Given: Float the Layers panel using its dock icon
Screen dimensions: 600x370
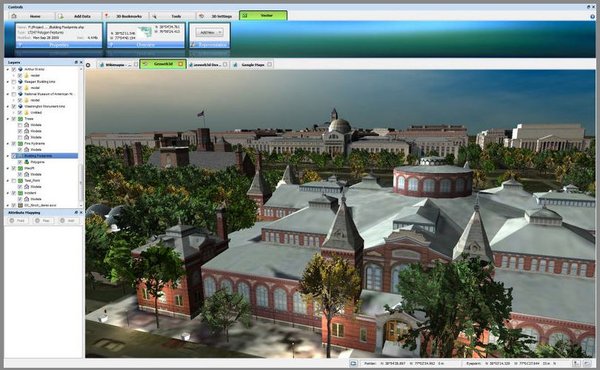Looking at the screenshot, I should pos(76,62).
